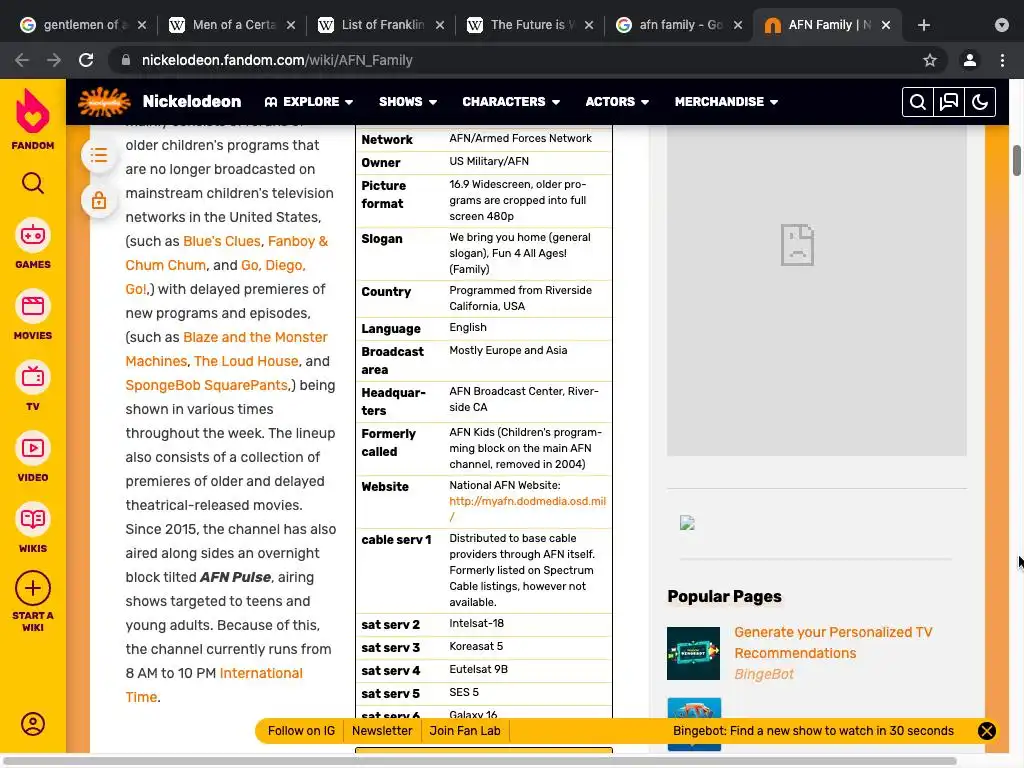Go back with the browser back arrow
Screen dimensions: 1024x768
22,60
